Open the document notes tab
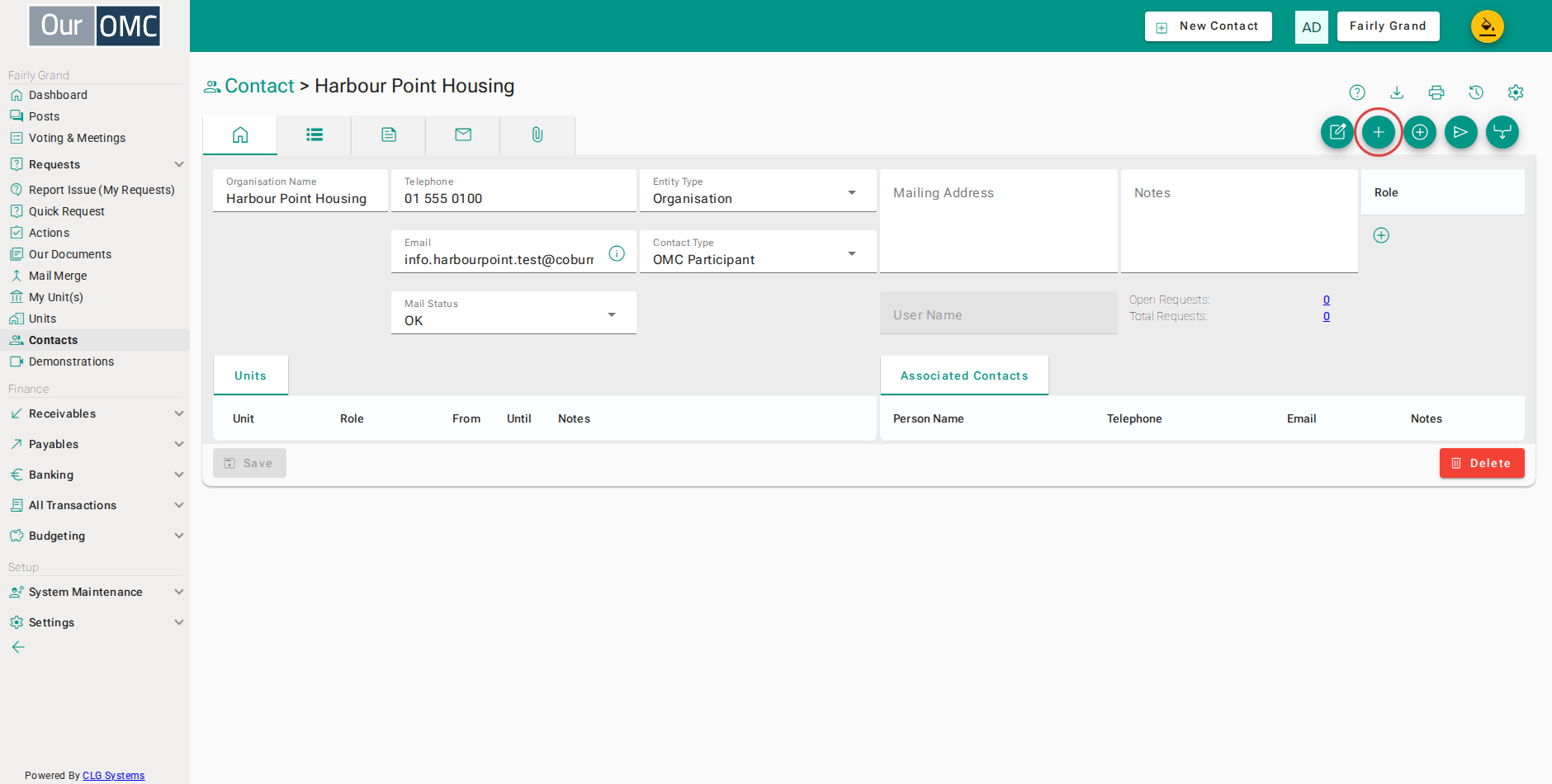 pyautogui.click(x=389, y=135)
